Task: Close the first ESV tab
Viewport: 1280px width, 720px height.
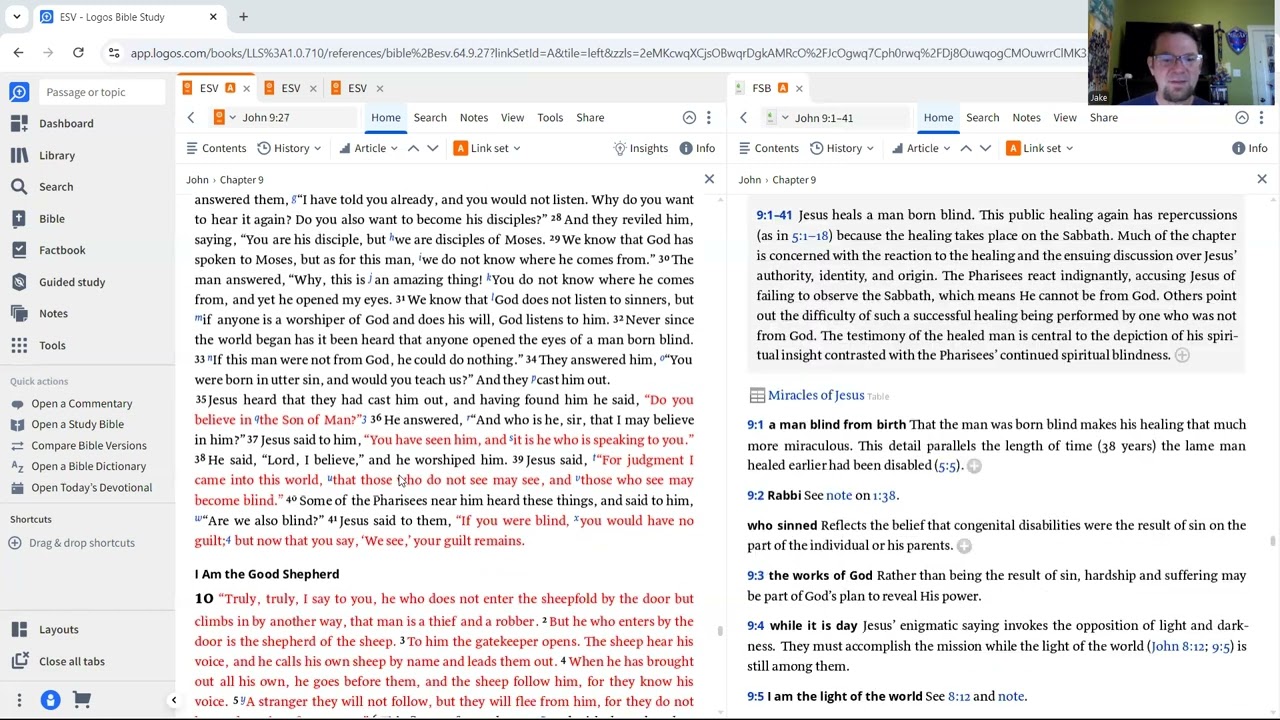Action: [246, 88]
